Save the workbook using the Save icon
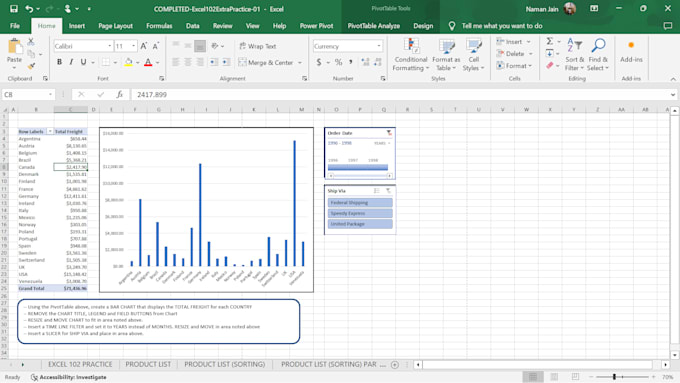The width and height of the screenshot is (680, 383). [x=14, y=9]
